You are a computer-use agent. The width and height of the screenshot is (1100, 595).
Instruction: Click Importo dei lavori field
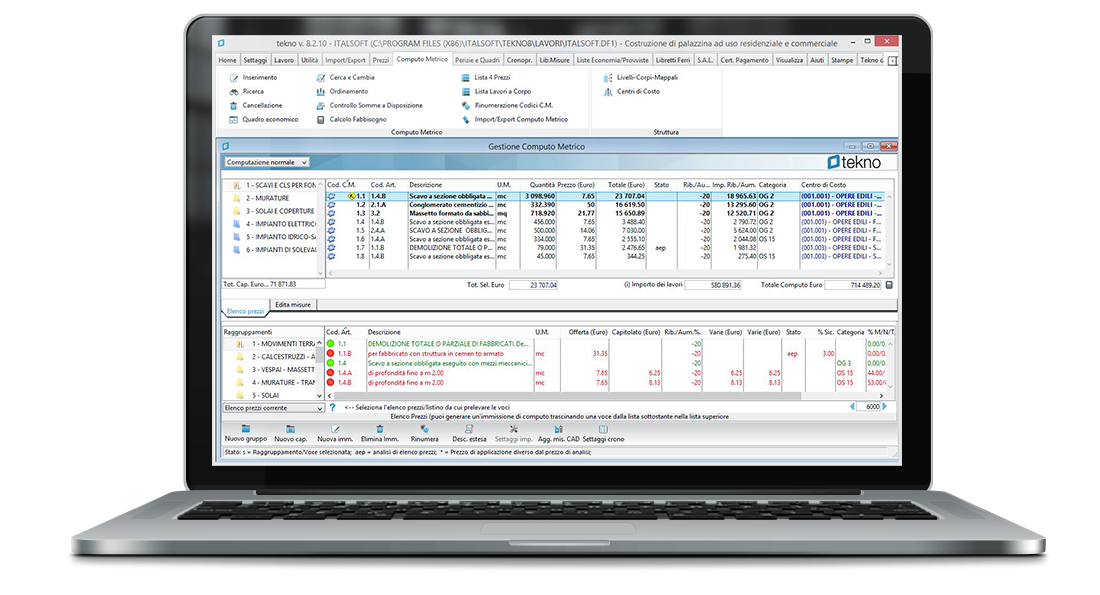[x=713, y=286]
